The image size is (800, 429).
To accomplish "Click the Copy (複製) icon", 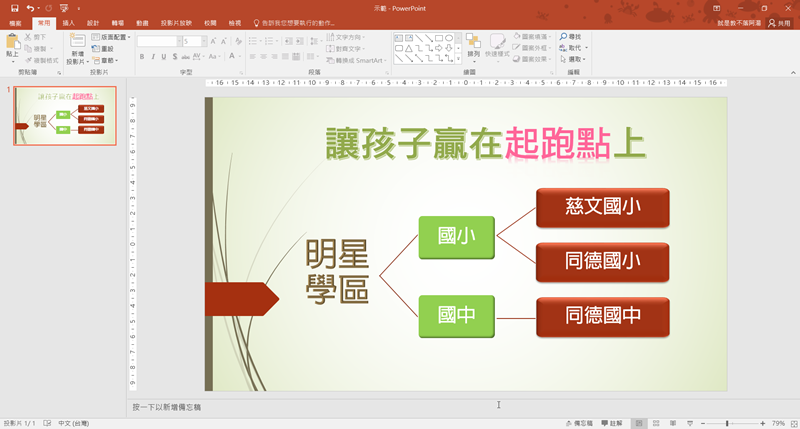I will click(28, 48).
